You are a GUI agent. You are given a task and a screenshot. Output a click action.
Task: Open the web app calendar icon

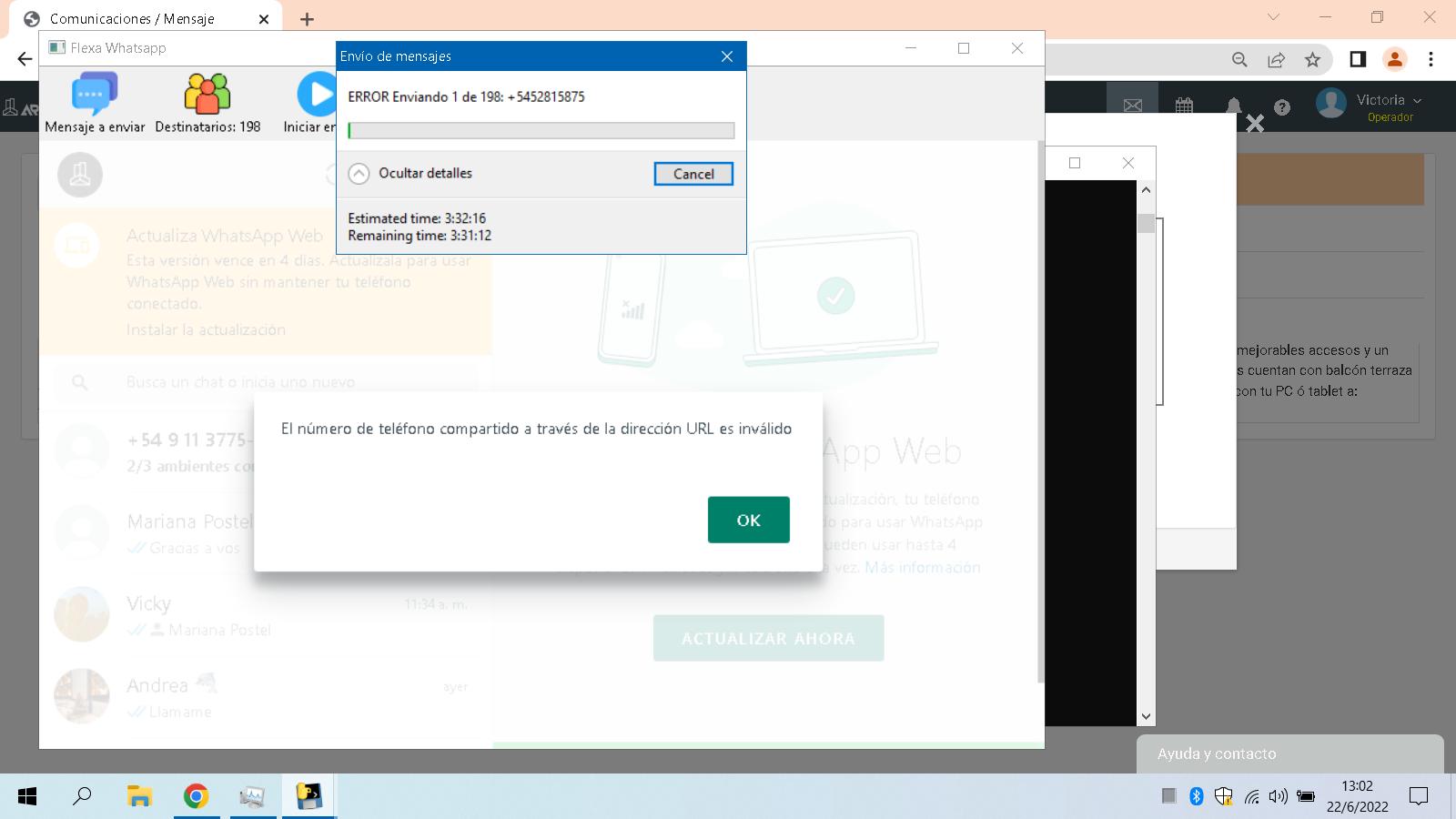point(1184,106)
